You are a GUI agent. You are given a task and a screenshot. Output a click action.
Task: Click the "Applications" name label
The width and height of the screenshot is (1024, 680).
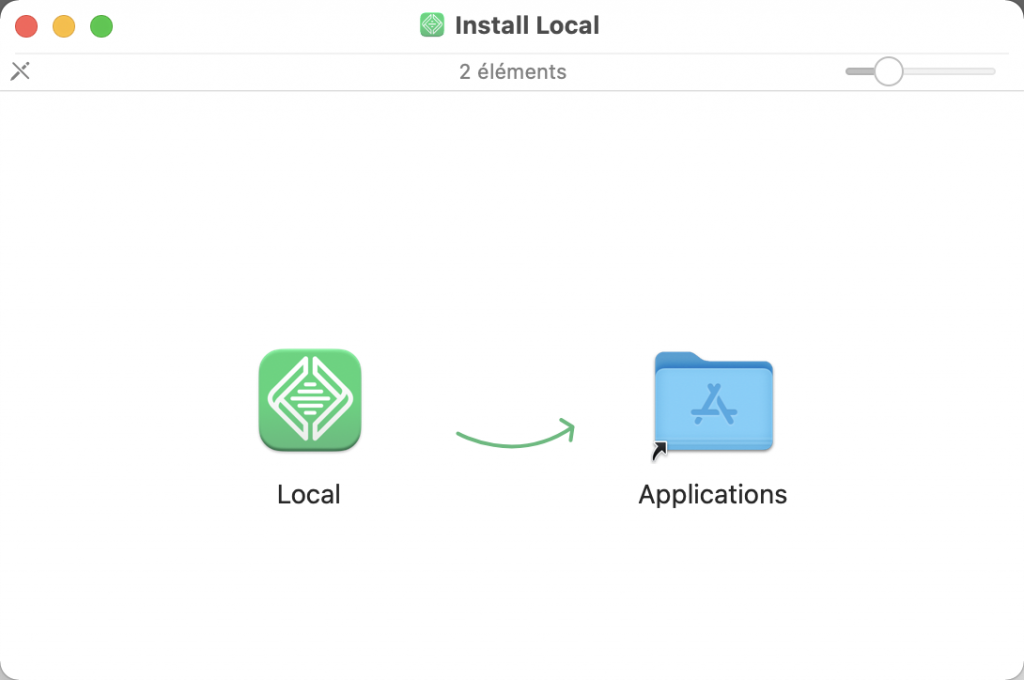point(713,495)
